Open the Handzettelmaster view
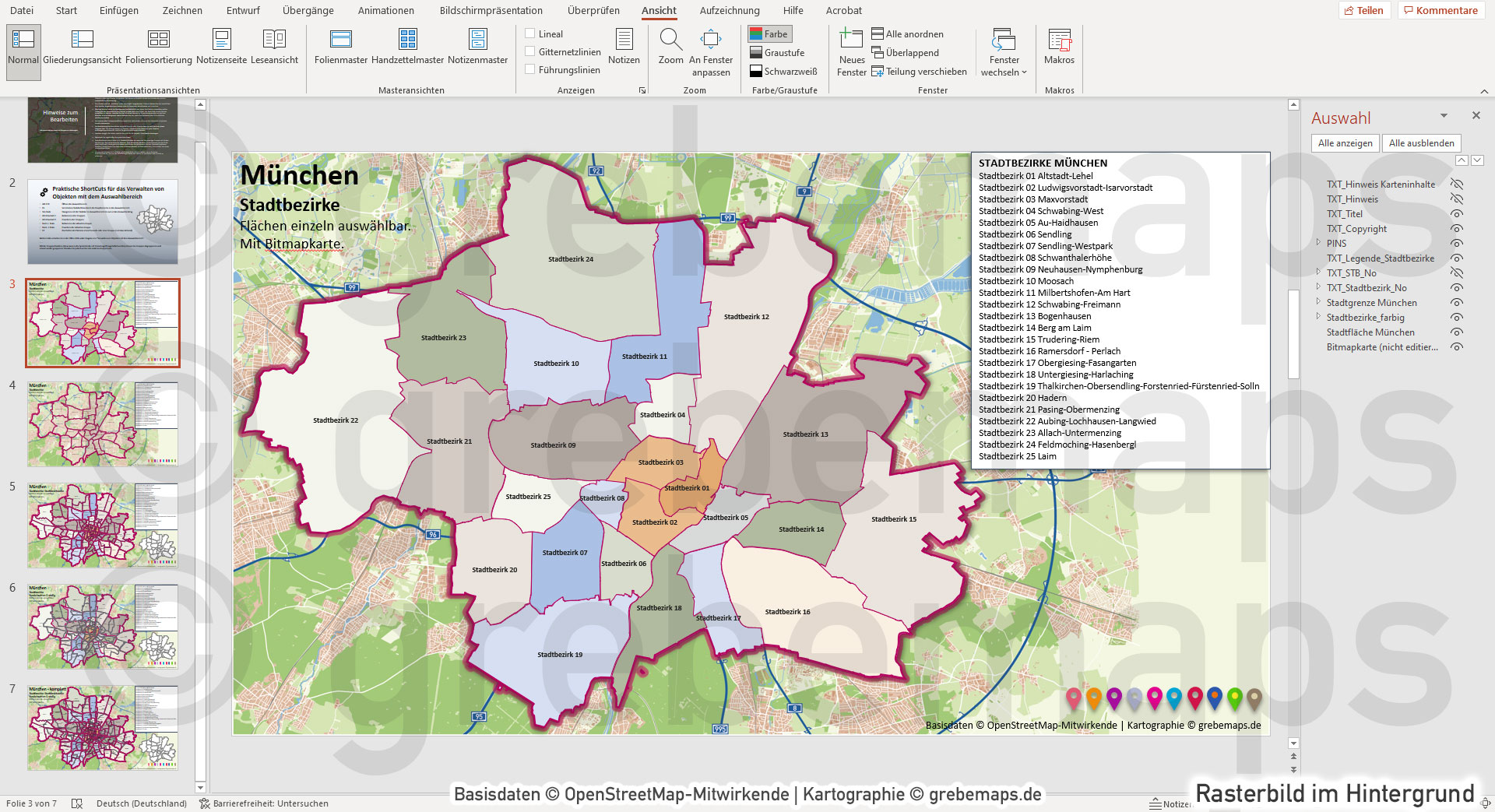1495x812 pixels. (x=408, y=47)
